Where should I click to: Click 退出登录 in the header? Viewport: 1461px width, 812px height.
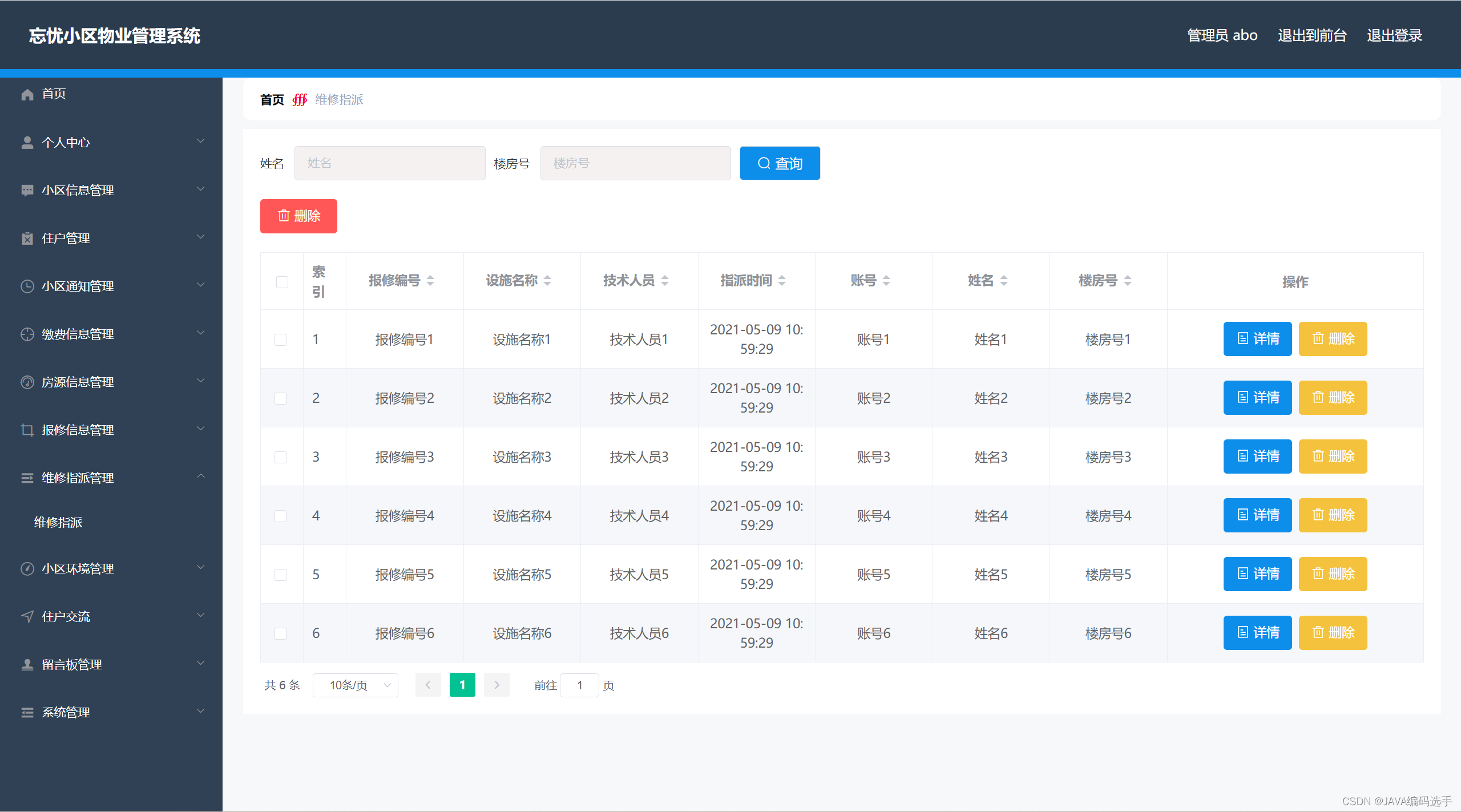tap(1394, 35)
